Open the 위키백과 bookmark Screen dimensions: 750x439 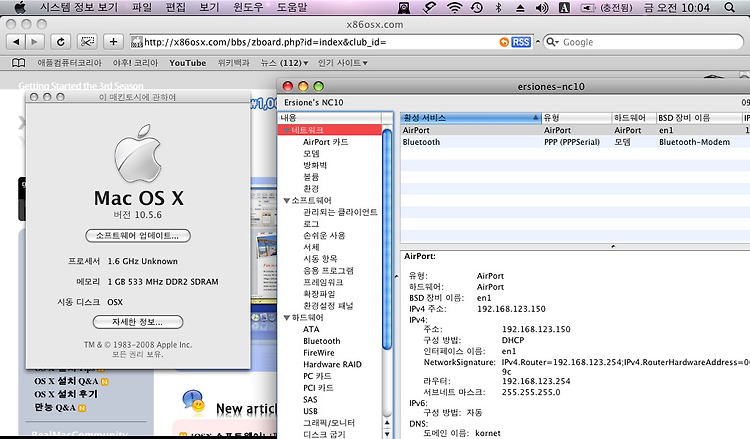point(233,63)
